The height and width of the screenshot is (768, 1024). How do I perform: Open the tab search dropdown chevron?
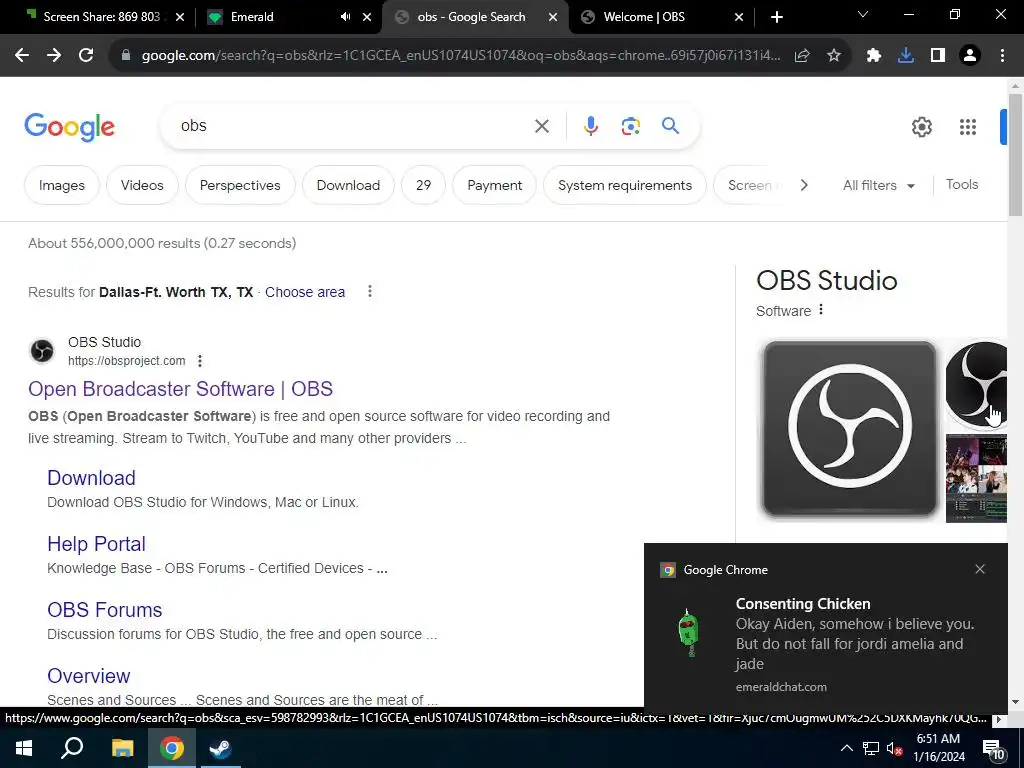point(863,14)
